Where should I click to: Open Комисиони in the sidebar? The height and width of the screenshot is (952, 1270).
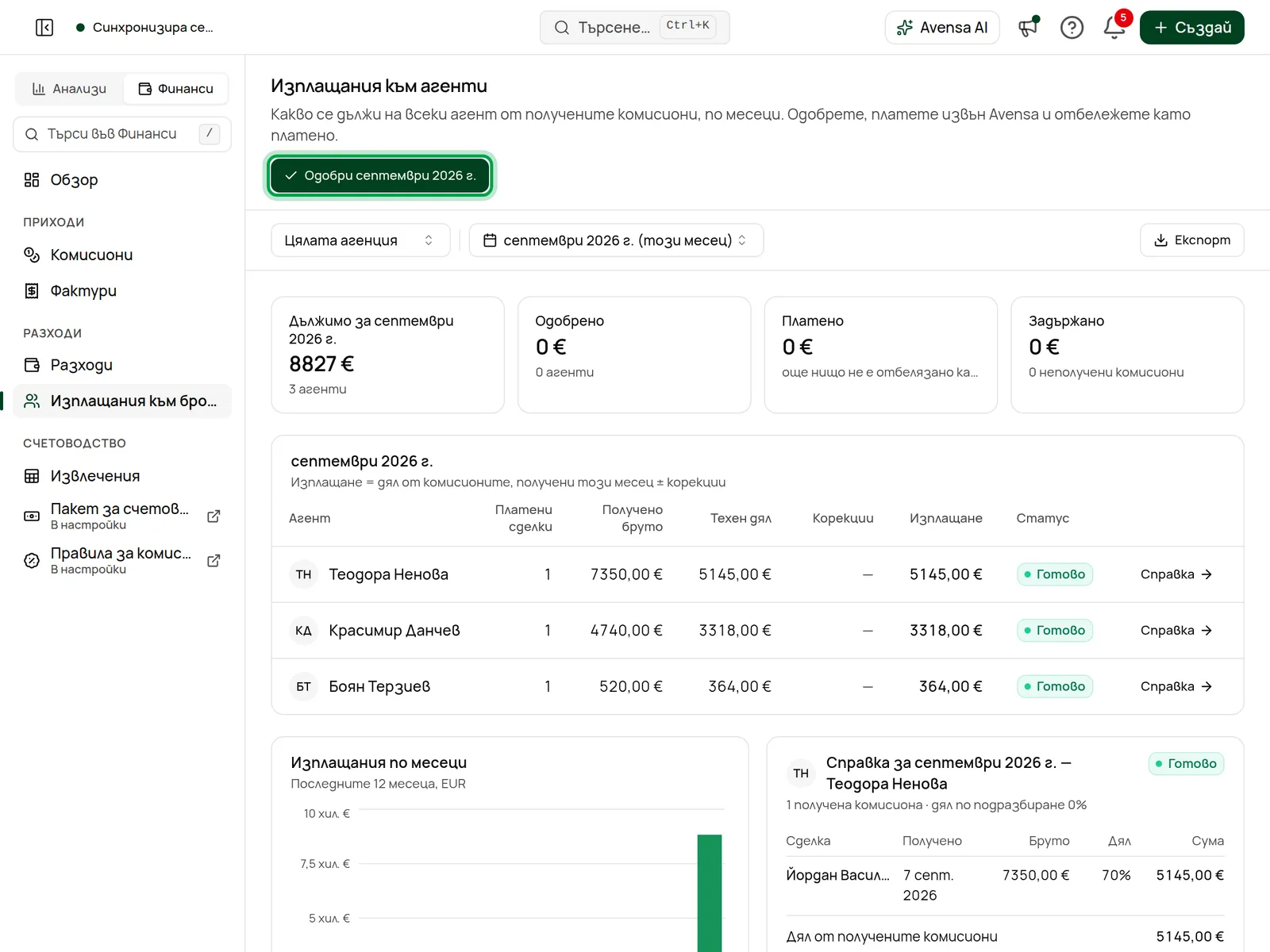pos(122,255)
